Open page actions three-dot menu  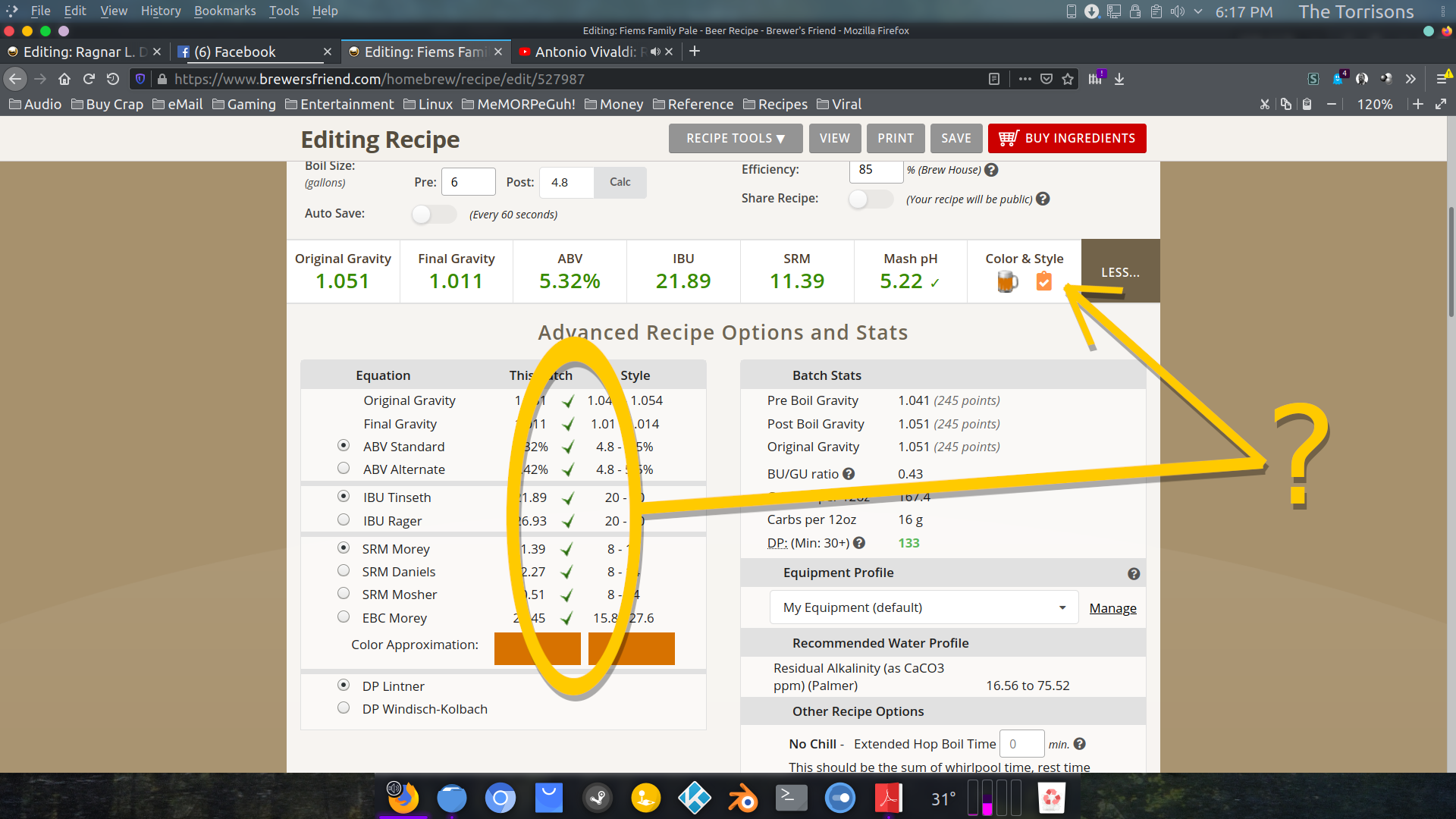pyautogui.click(x=1025, y=79)
